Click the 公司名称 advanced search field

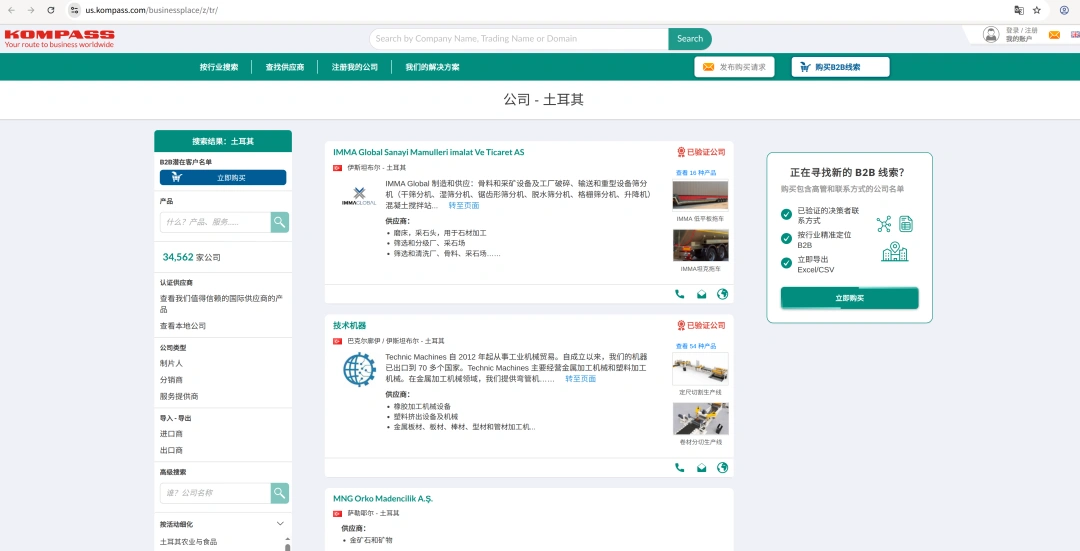(x=215, y=493)
